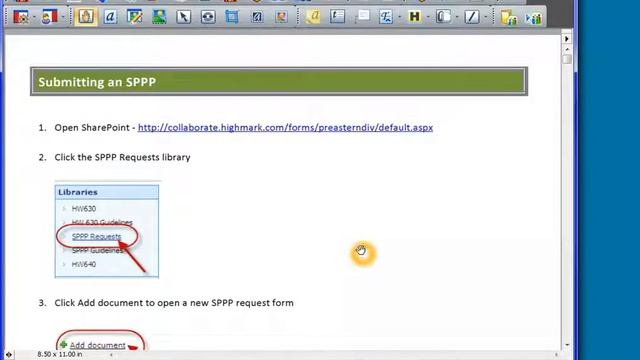
Task: Click the second toolbar icon with person figure
Action: (49, 17)
